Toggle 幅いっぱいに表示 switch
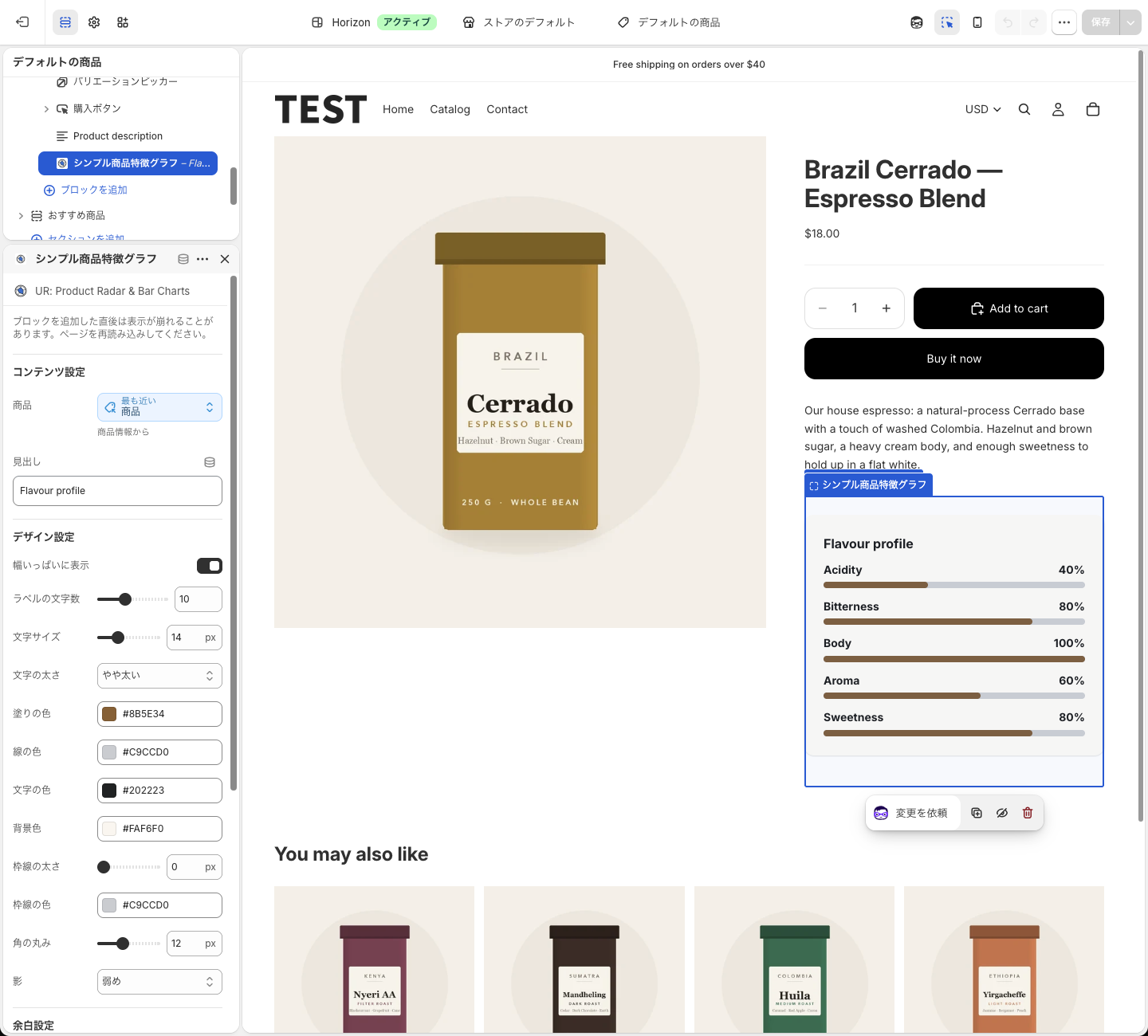Viewport: 1148px width, 1036px height. click(210, 566)
